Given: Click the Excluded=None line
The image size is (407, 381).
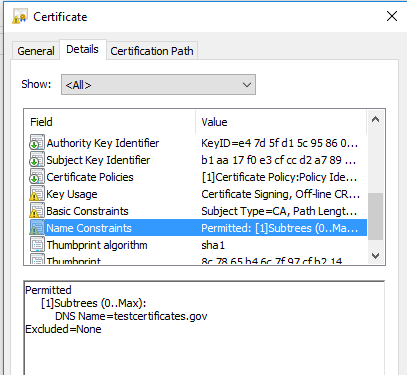Looking at the screenshot, I should pos(63,329).
